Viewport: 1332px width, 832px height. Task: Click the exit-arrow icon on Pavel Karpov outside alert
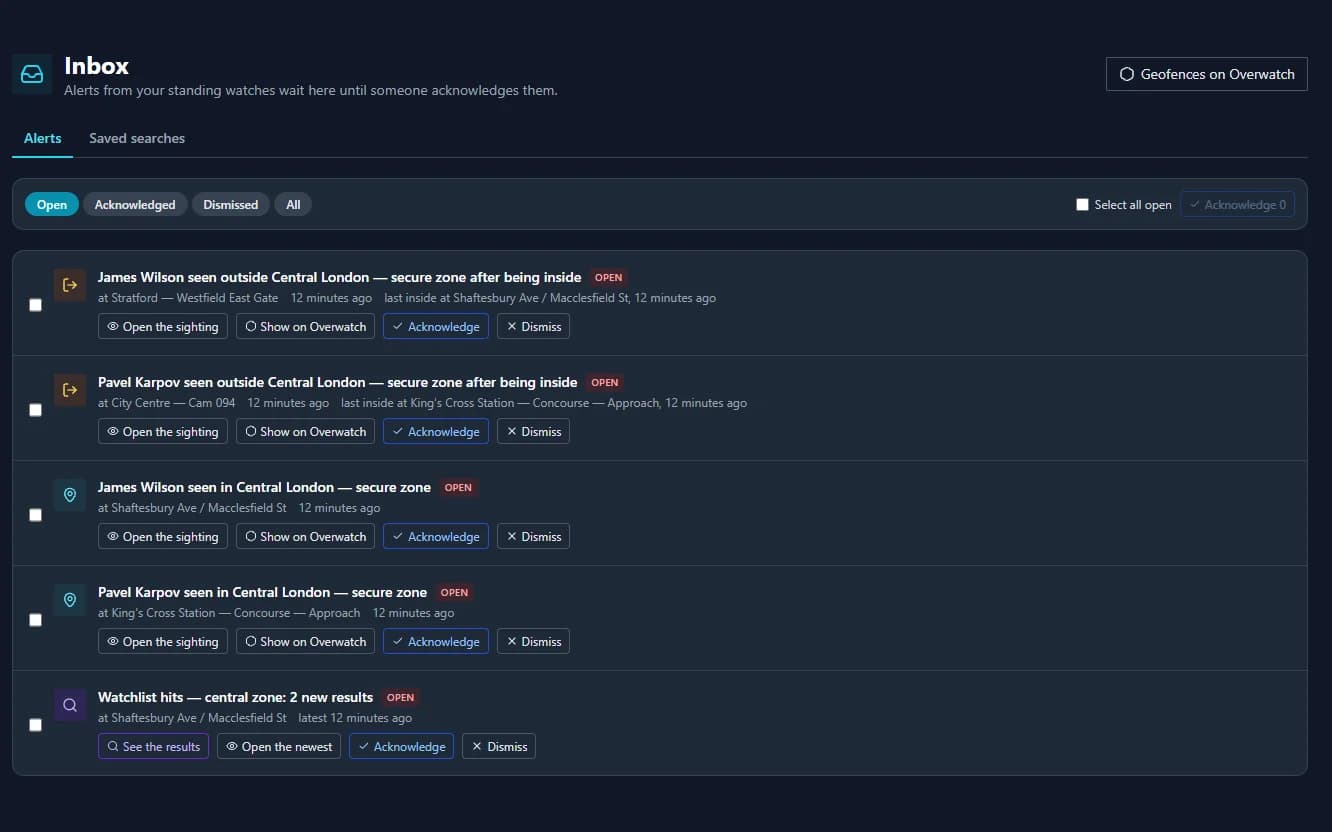(x=70, y=390)
